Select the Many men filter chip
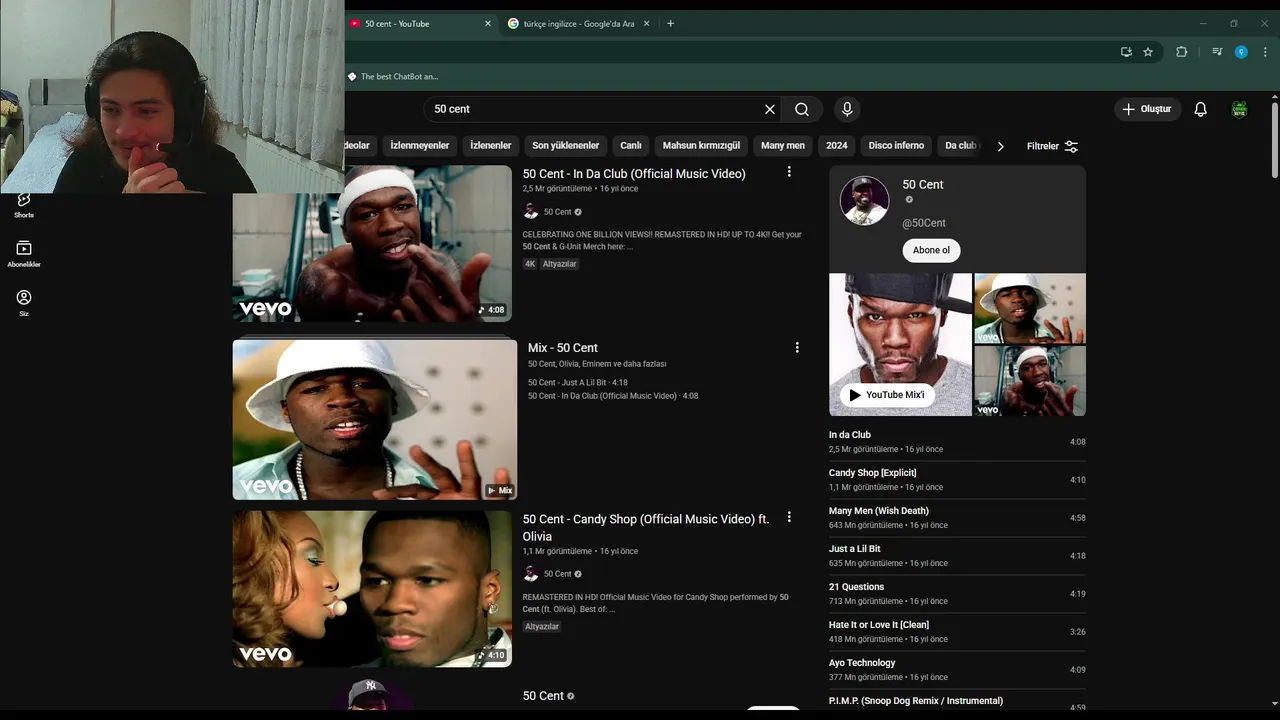The width and height of the screenshot is (1280, 720). [783, 146]
